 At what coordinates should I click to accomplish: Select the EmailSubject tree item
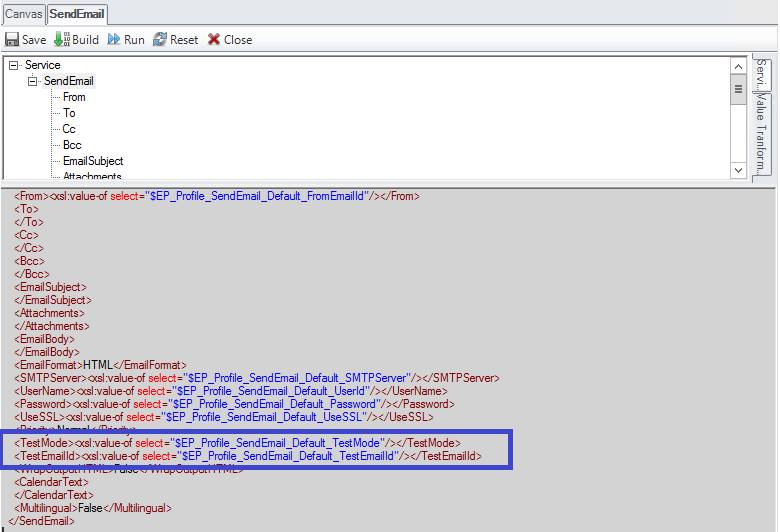coord(93,161)
